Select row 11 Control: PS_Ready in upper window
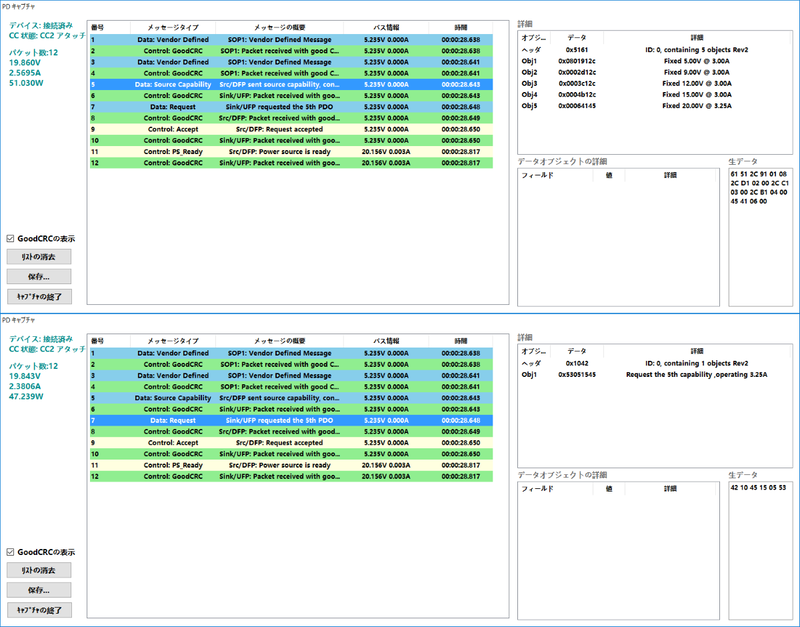Viewport: 800px width, 627px height. pos(291,152)
